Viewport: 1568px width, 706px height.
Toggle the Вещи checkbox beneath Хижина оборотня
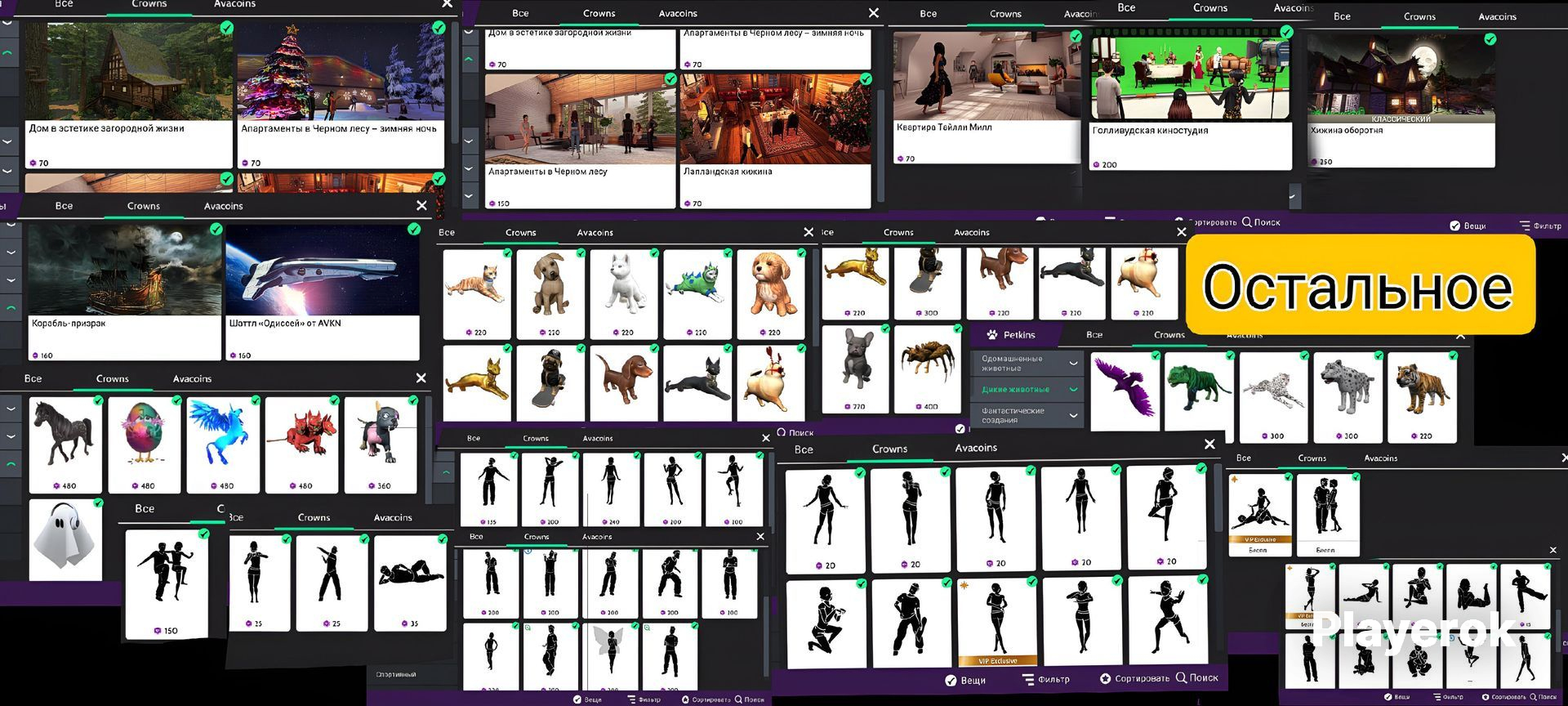1454,226
